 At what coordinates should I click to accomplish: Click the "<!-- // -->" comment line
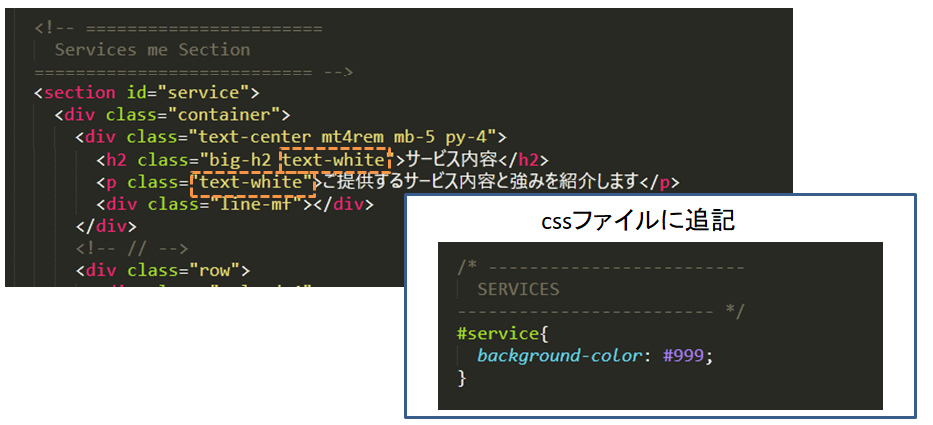132,249
